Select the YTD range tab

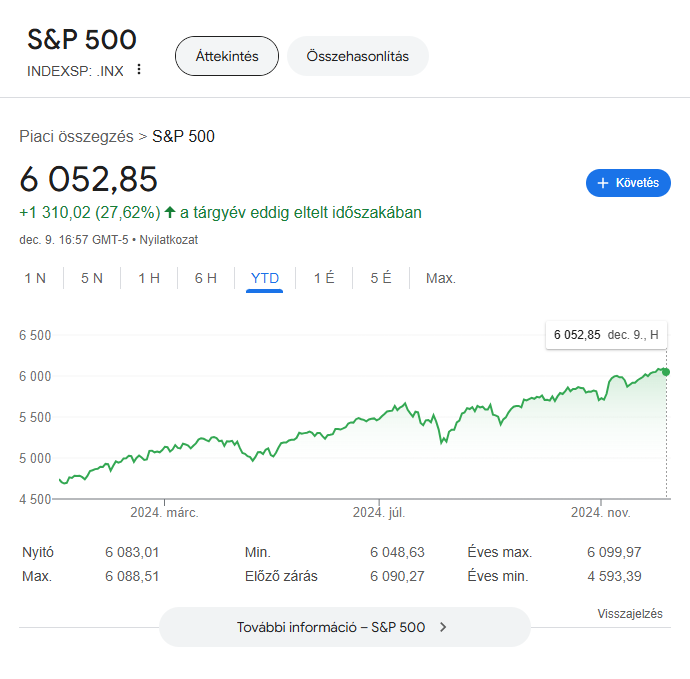coord(264,278)
